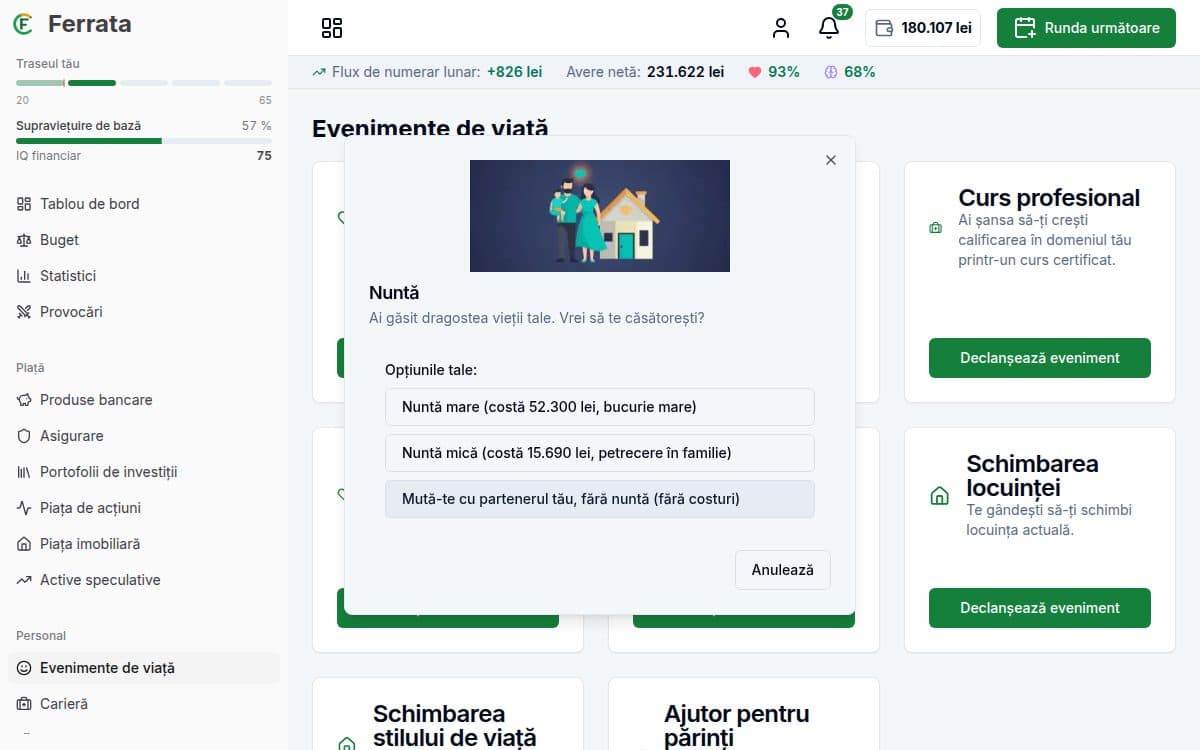Viewport: 1200px width, 750px height.
Task: Click the Curs profesional card icon
Action: [x=936, y=228]
